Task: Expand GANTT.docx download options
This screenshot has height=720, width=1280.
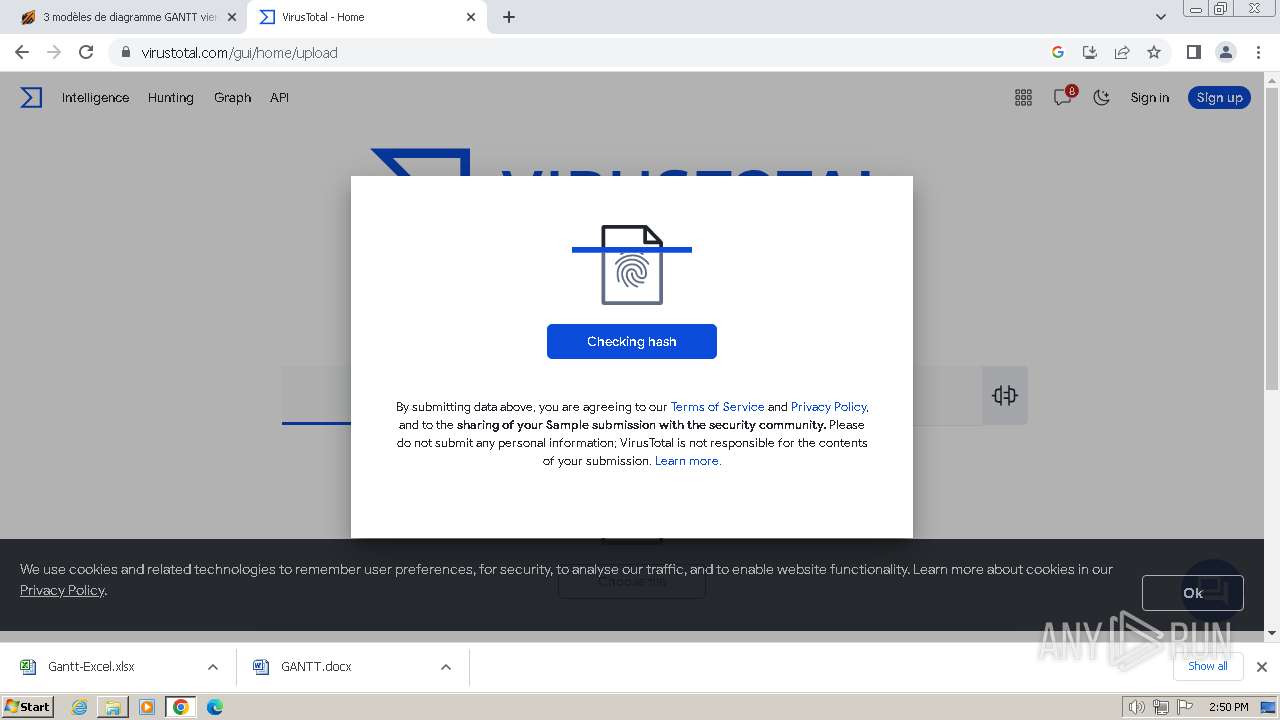Action: point(446,667)
